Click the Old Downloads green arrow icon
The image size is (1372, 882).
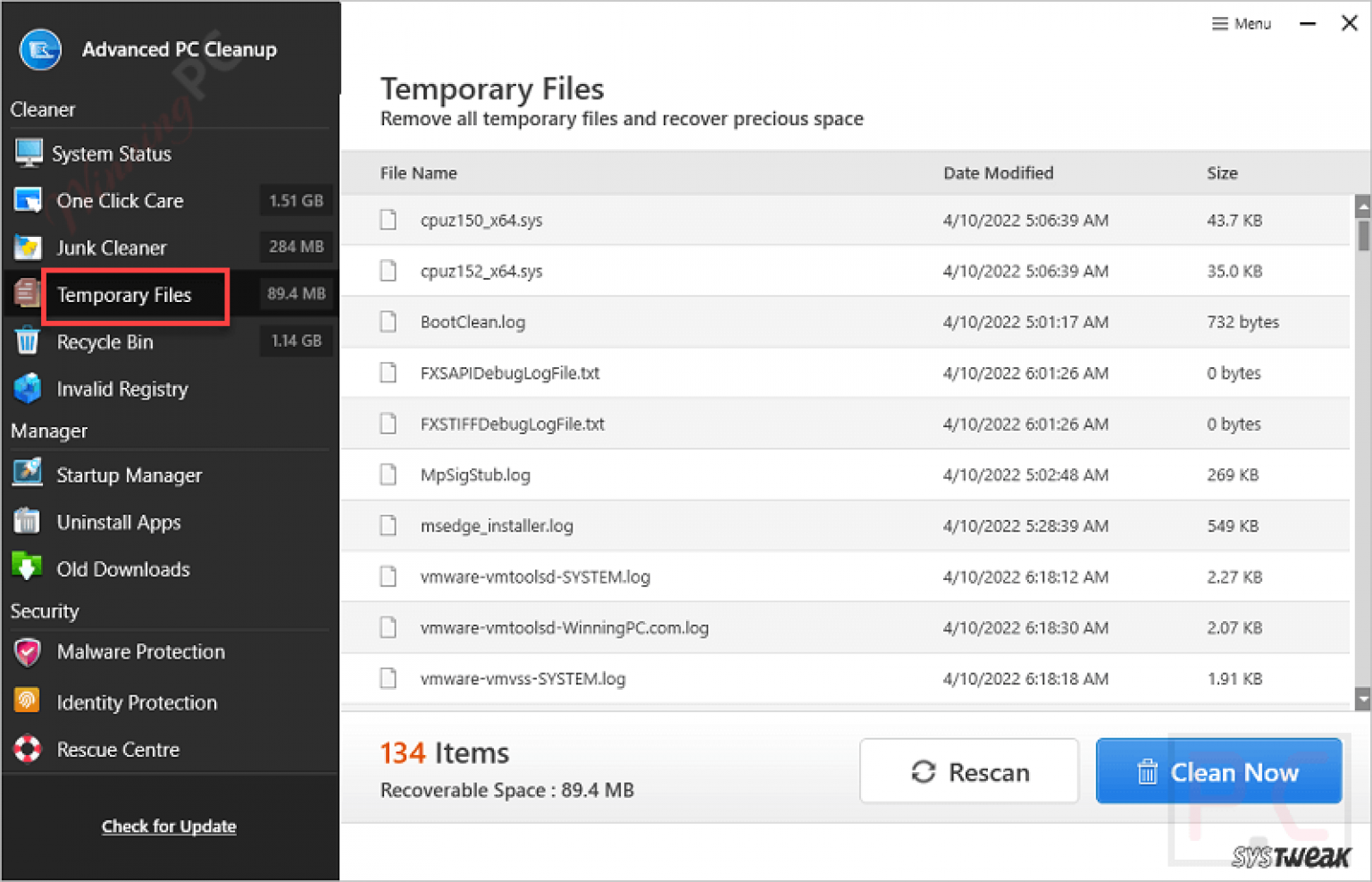[27, 567]
